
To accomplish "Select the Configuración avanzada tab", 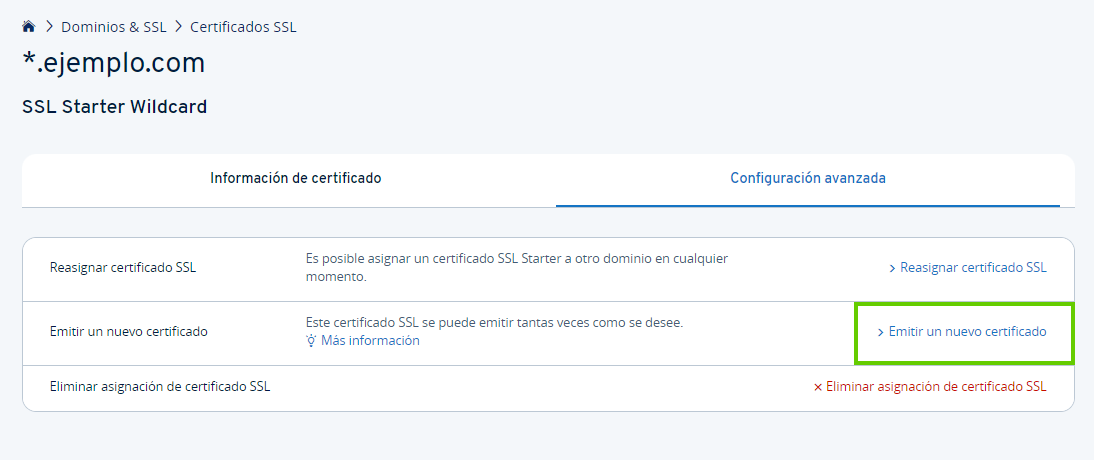I will (x=807, y=178).
